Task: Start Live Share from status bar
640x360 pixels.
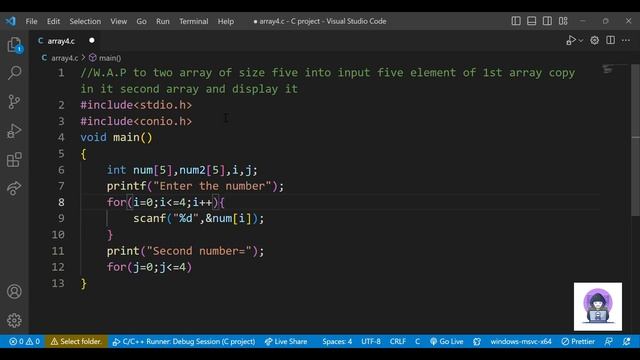Action: [x=286, y=341]
